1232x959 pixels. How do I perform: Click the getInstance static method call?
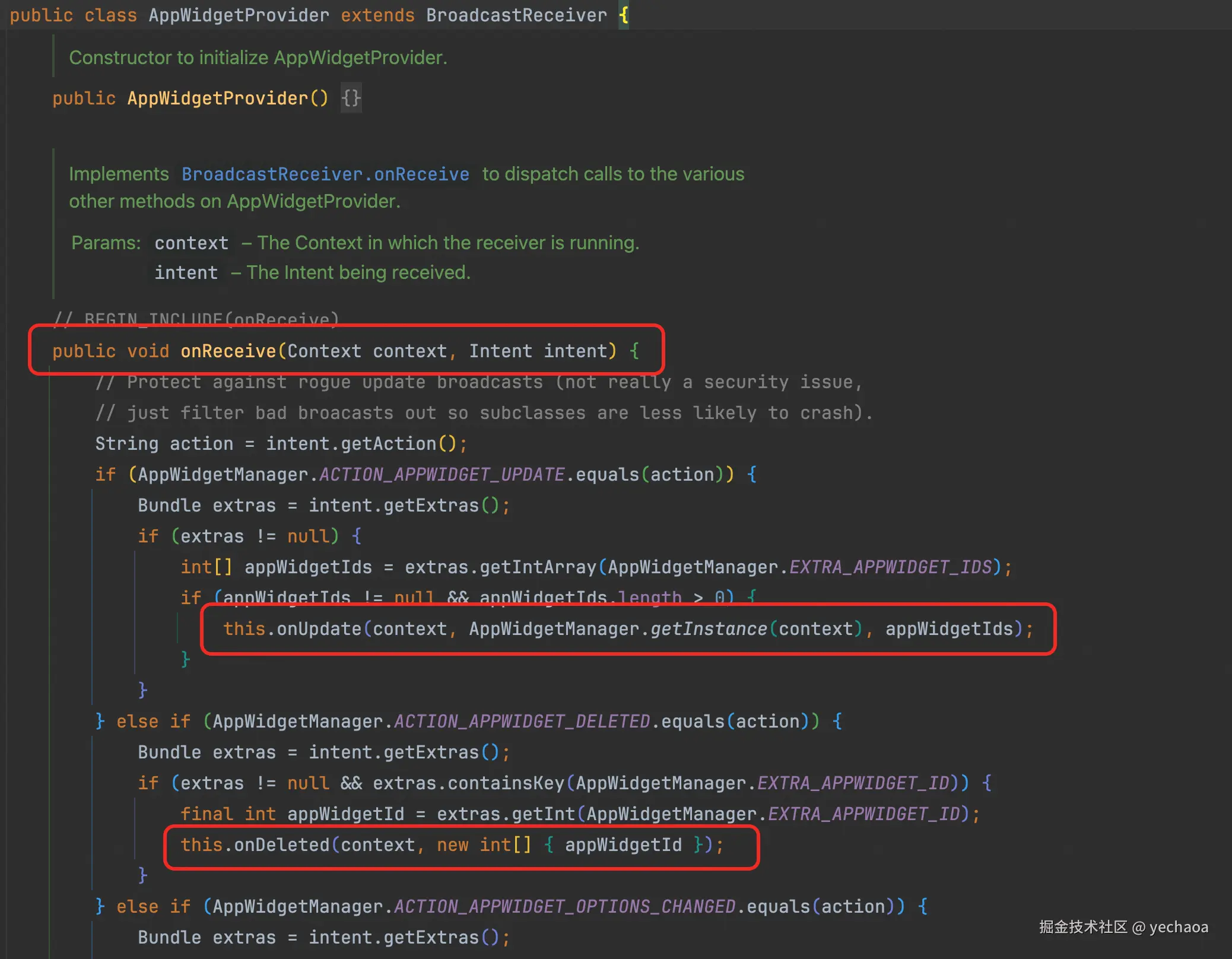[709, 628]
